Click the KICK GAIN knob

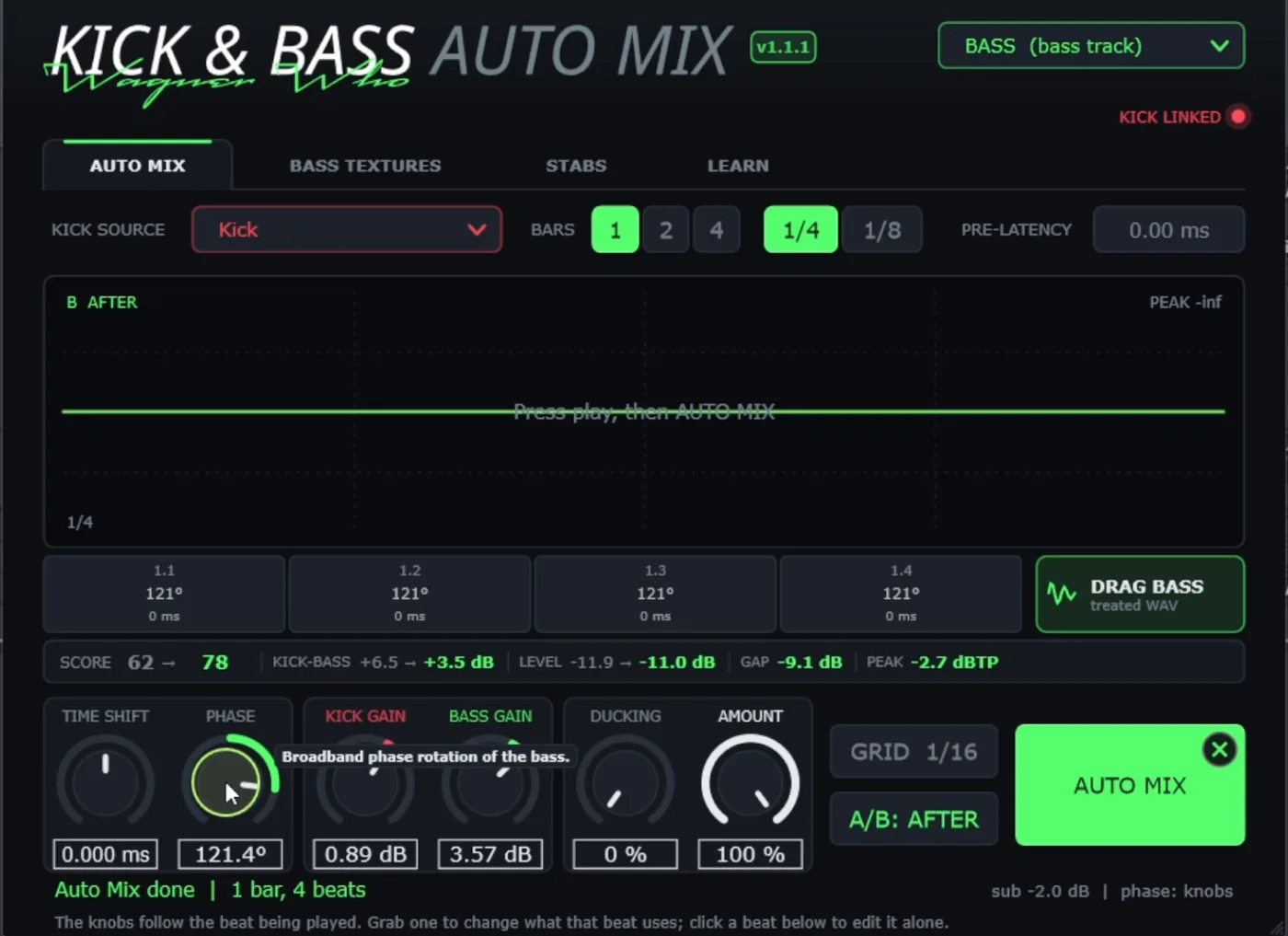[365, 782]
